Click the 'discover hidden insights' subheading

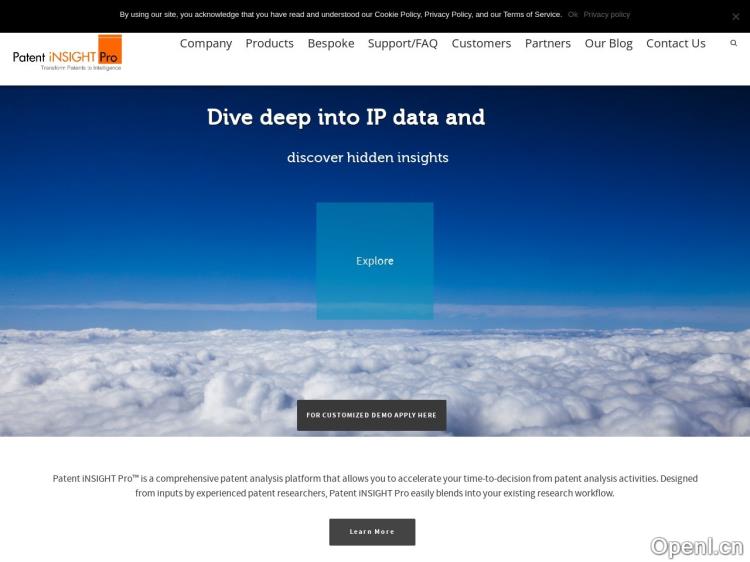(x=368, y=157)
